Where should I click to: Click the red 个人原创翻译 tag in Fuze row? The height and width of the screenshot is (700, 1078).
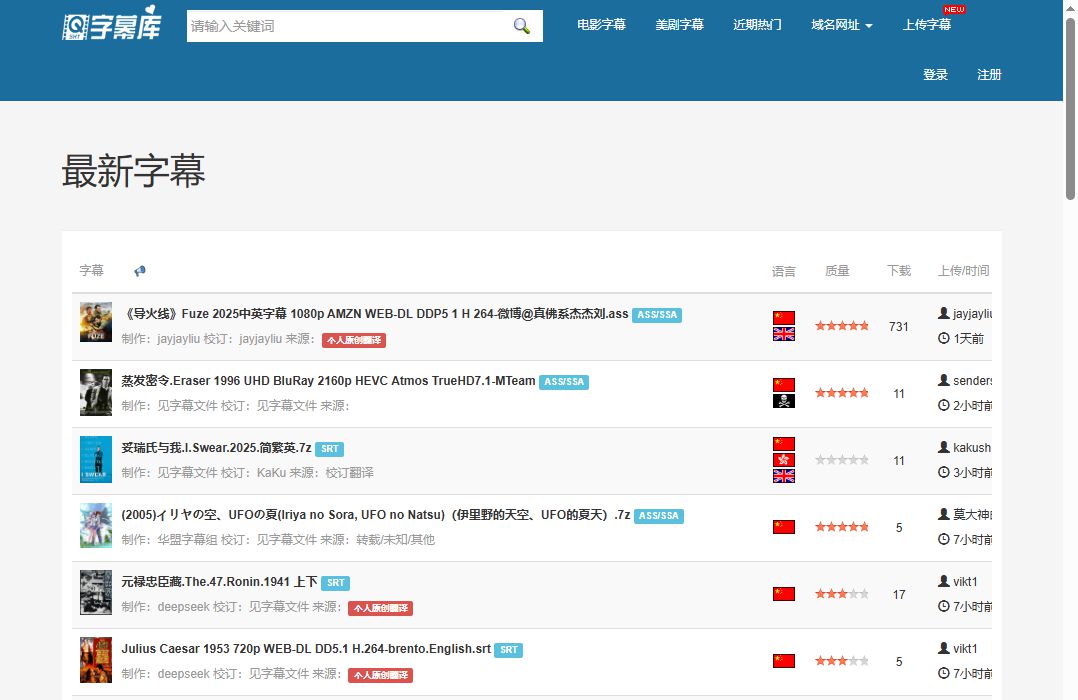[x=354, y=340]
